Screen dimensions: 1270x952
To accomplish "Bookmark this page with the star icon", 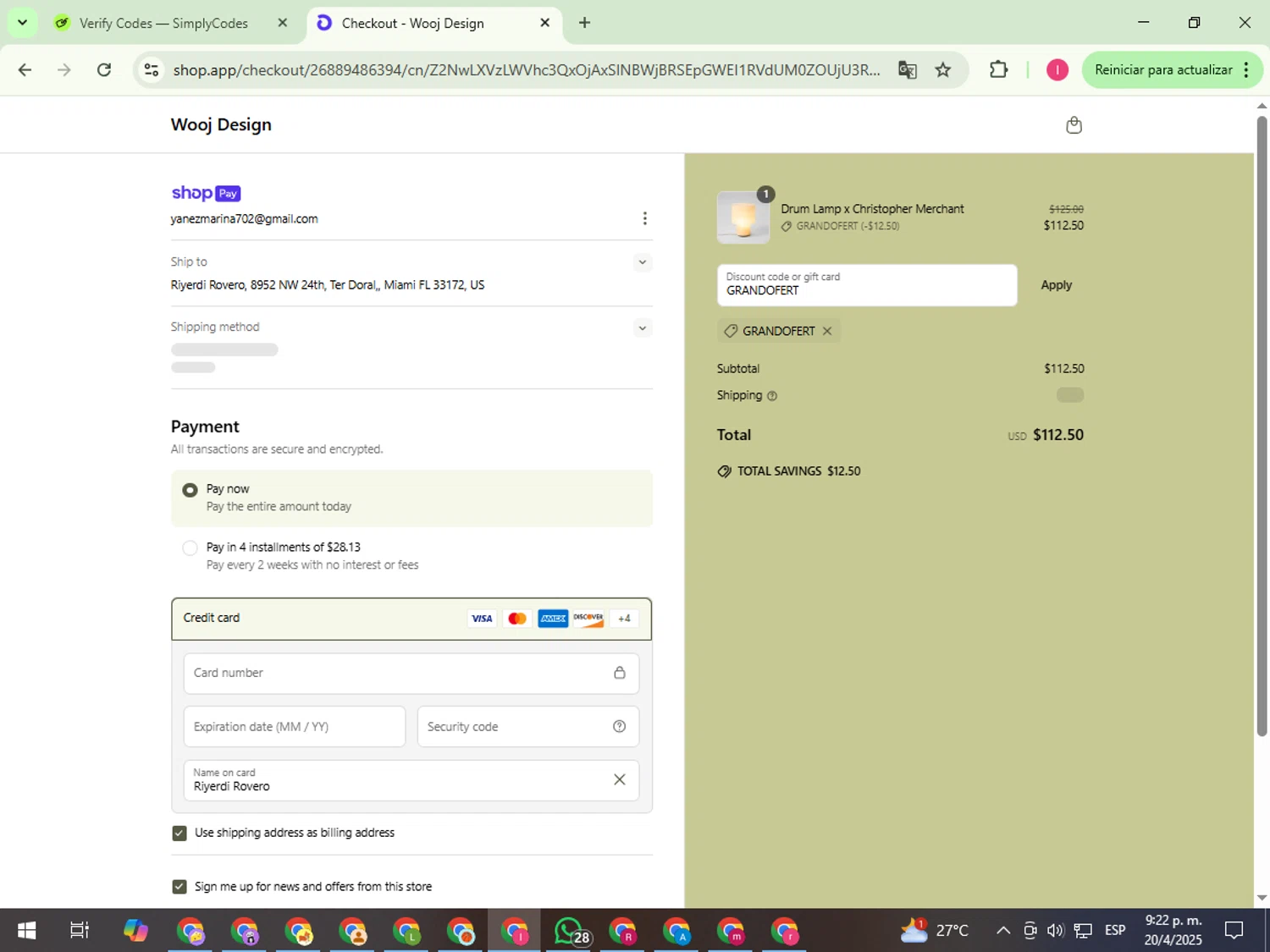I will pyautogui.click(x=943, y=70).
